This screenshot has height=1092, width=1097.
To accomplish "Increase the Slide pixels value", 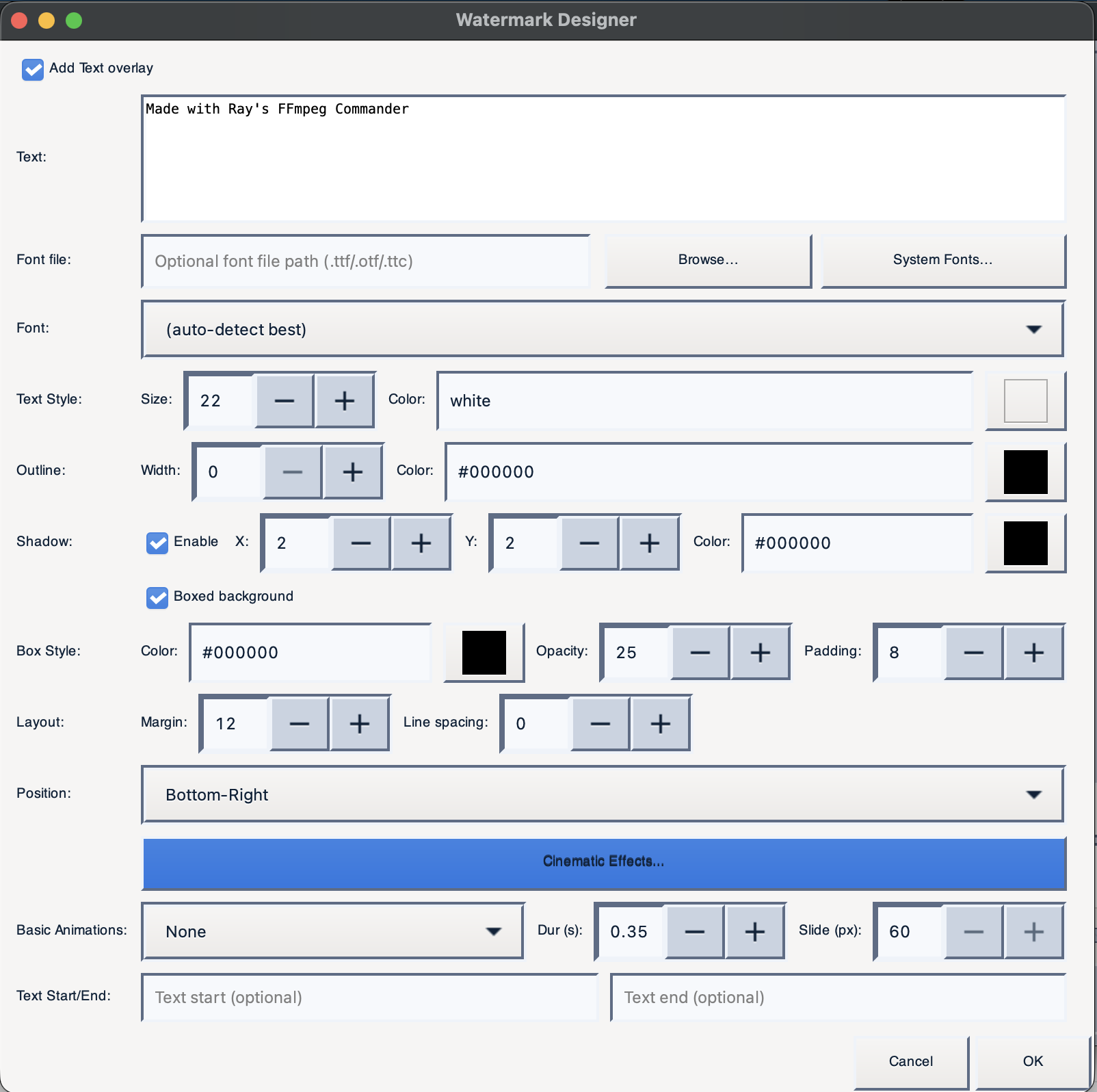I will coord(1033,931).
